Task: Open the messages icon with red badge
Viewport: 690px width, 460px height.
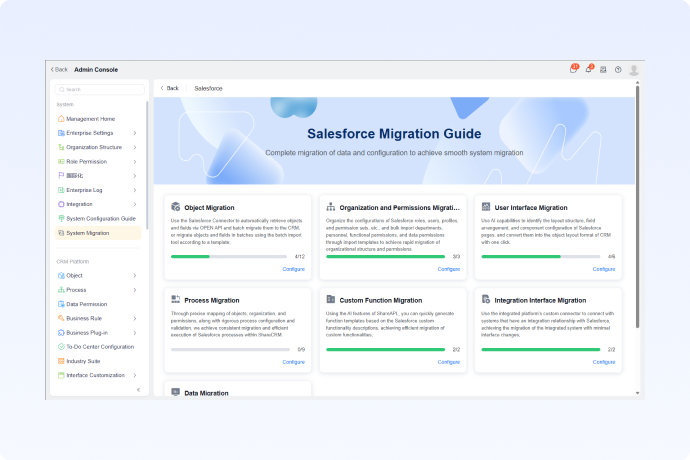Action: coord(574,69)
